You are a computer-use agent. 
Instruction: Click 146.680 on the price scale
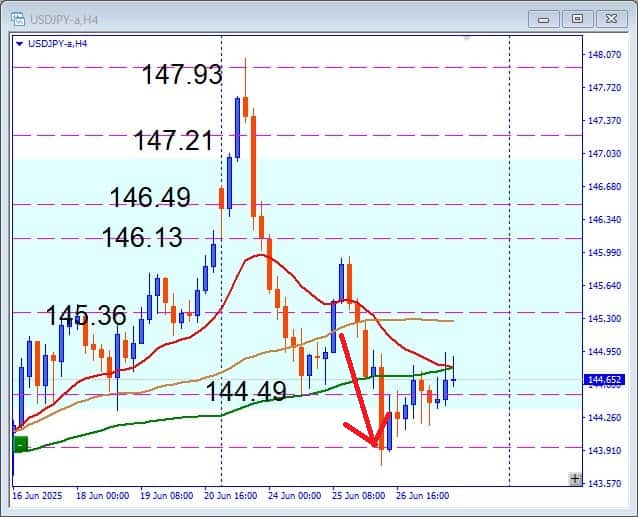tap(605, 187)
